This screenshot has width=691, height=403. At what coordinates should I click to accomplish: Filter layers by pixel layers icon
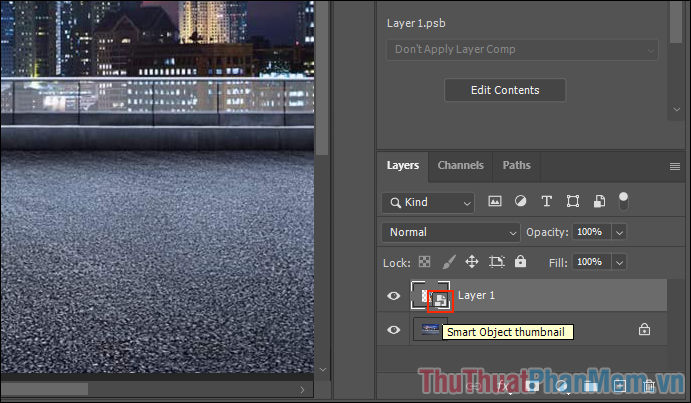click(495, 202)
